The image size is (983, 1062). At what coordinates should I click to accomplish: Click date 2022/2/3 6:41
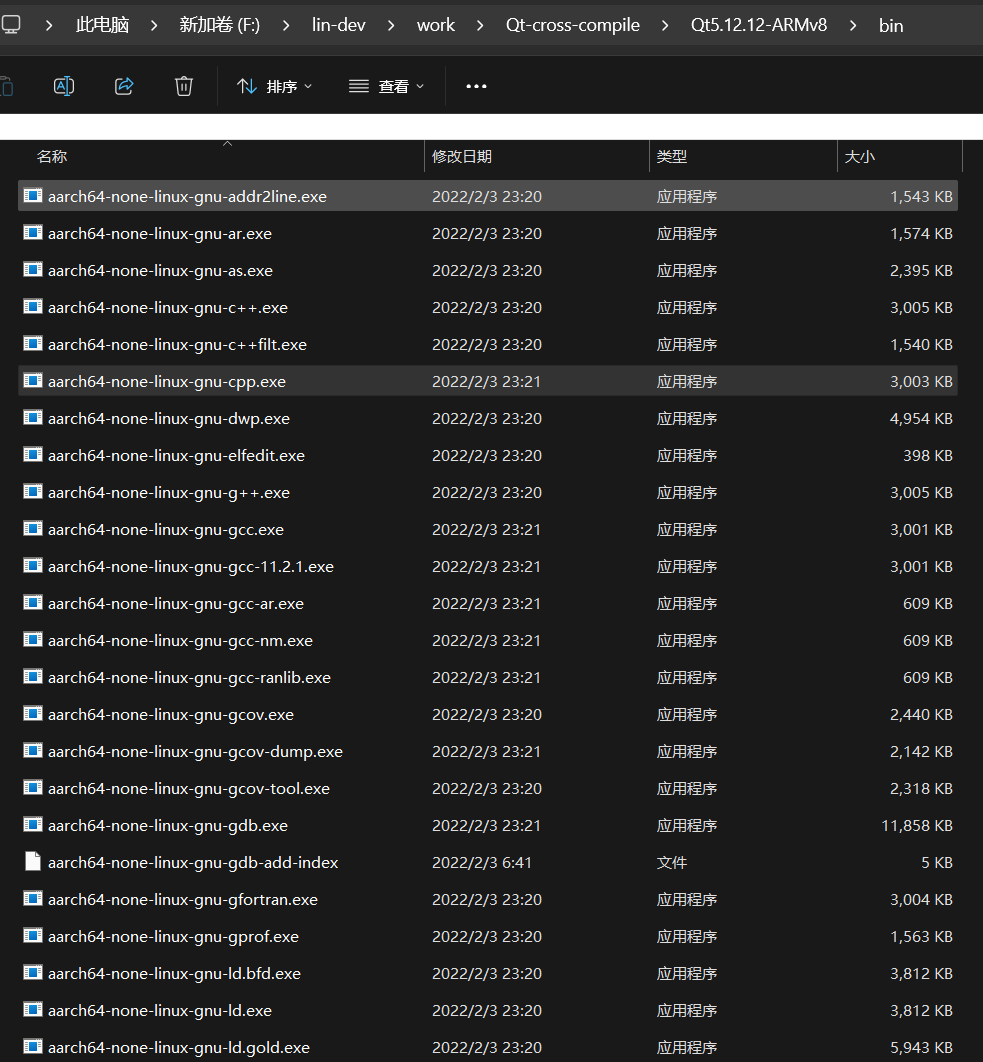482,863
